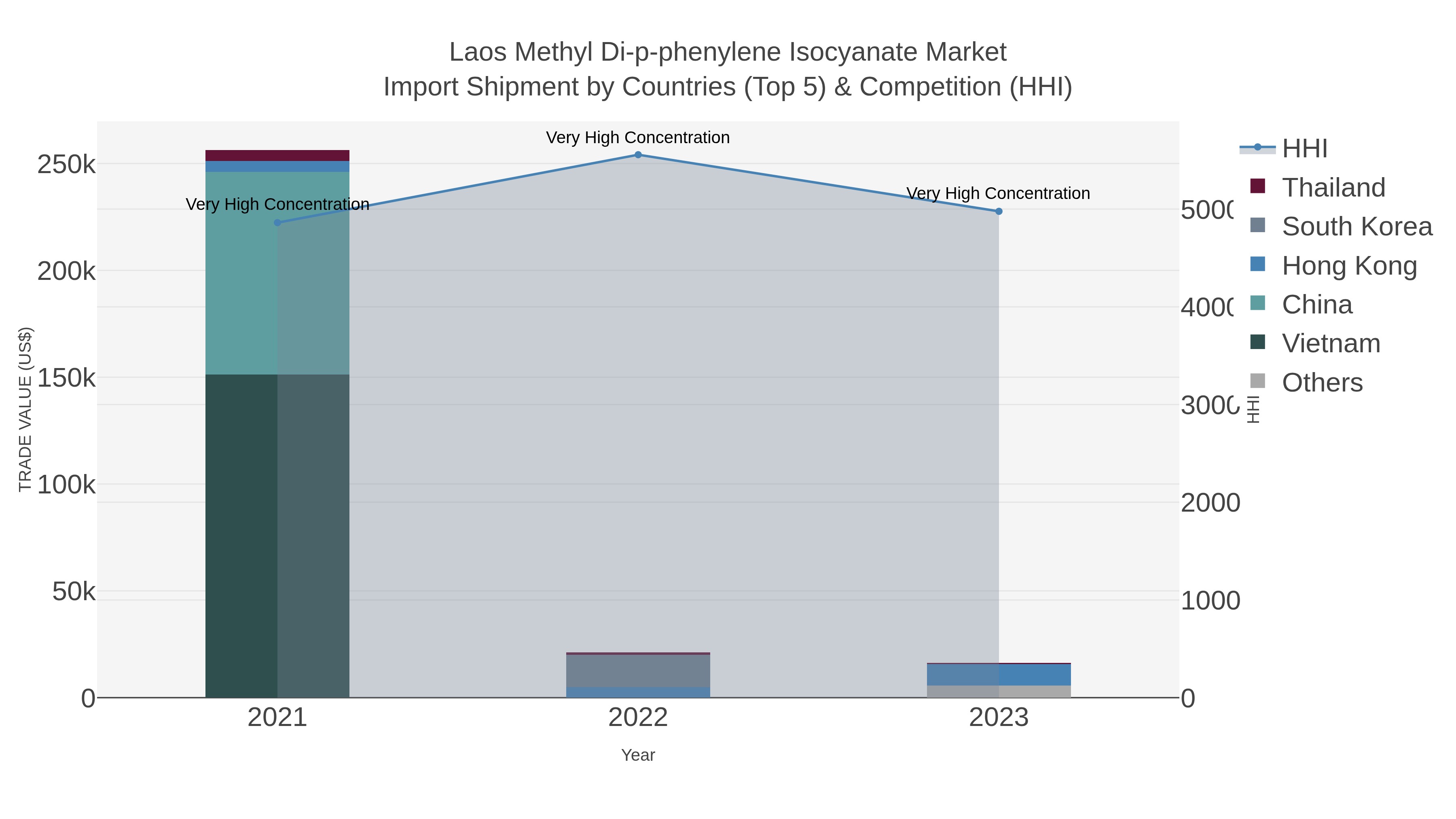Click the 100k y-axis tick label
Image resolution: width=1456 pixels, height=819 pixels.
(x=67, y=485)
